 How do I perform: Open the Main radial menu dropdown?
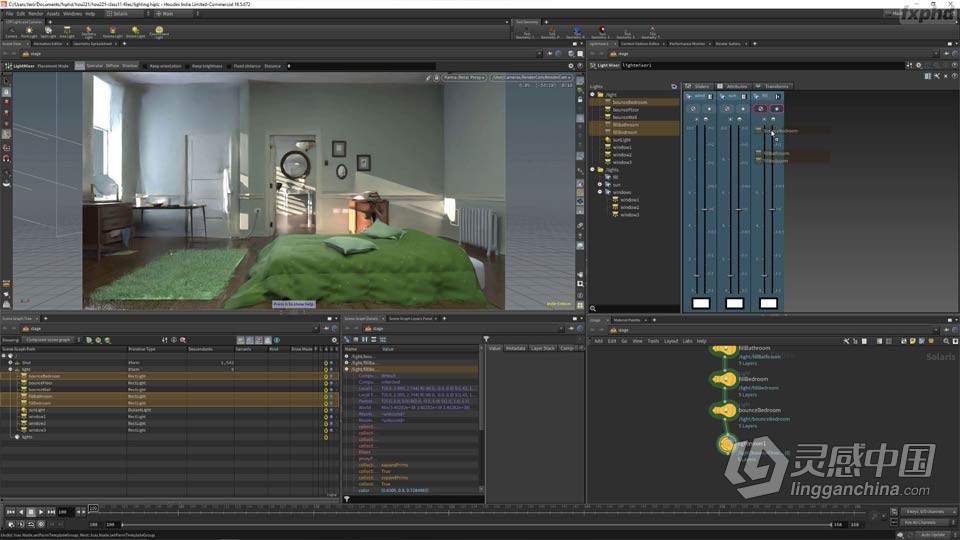tap(177, 13)
